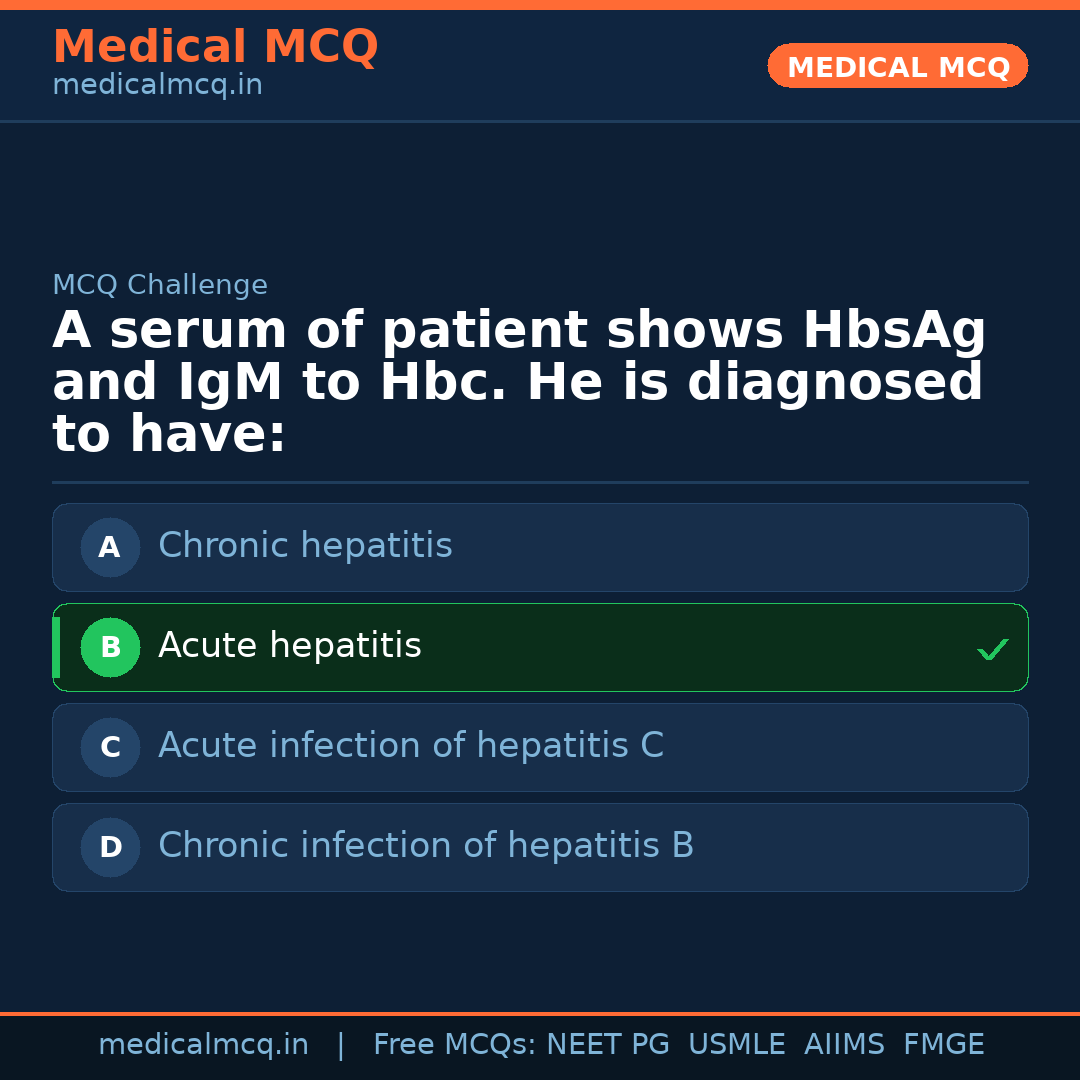Select 'FMGE' in the footer
Image resolution: width=1080 pixels, height=1080 pixels.
click(943, 1045)
